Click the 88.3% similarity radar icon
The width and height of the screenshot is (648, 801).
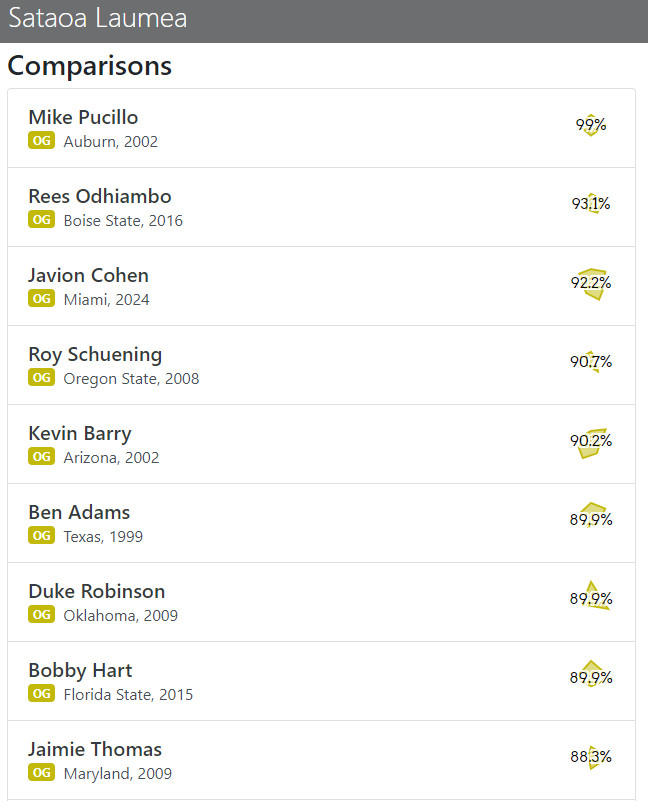[591, 757]
